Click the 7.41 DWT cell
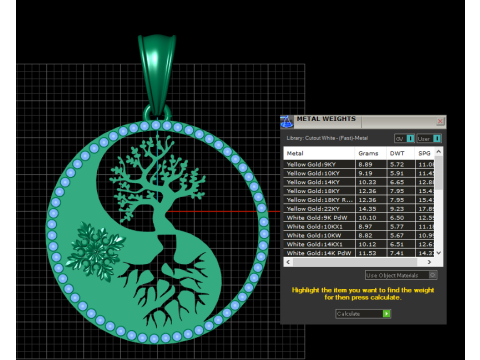 400,253
